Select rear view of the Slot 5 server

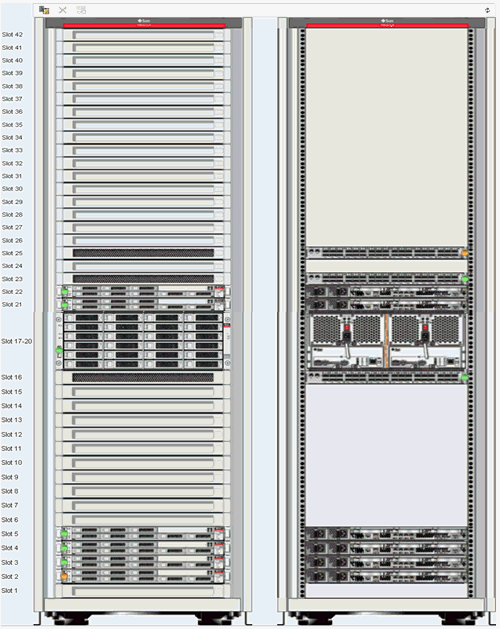[x=387, y=534]
